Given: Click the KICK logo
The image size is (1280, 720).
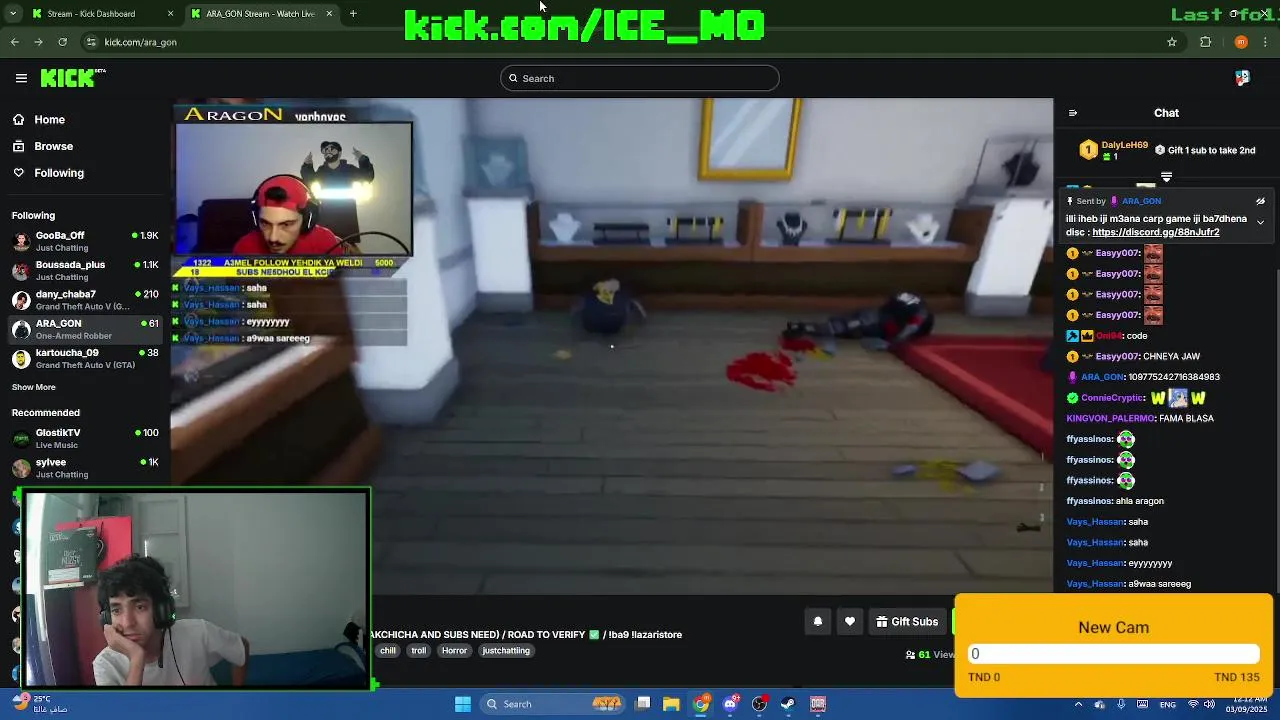Looking at the screenshot, I should point(73,78).
